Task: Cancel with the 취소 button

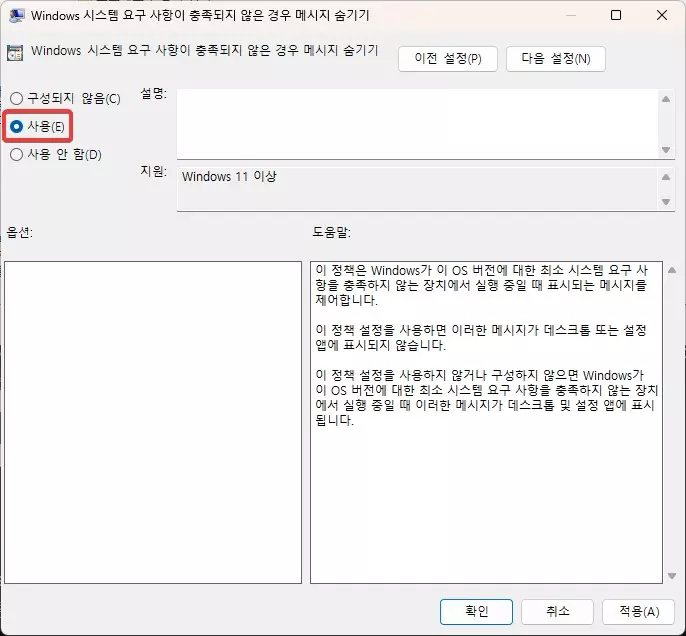Action: [x=557, y=611]
